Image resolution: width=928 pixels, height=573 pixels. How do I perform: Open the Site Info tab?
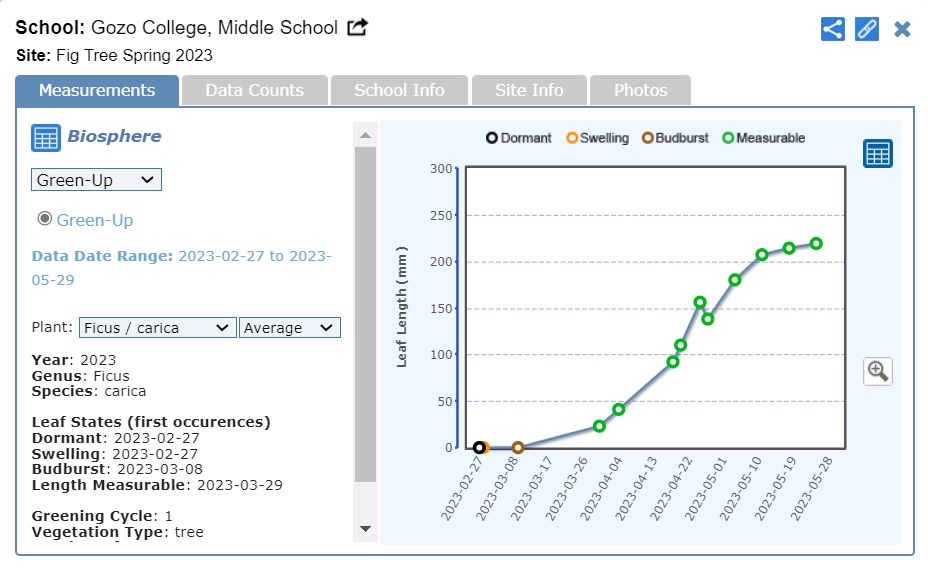pyautogui.click(x=529, y=90)
